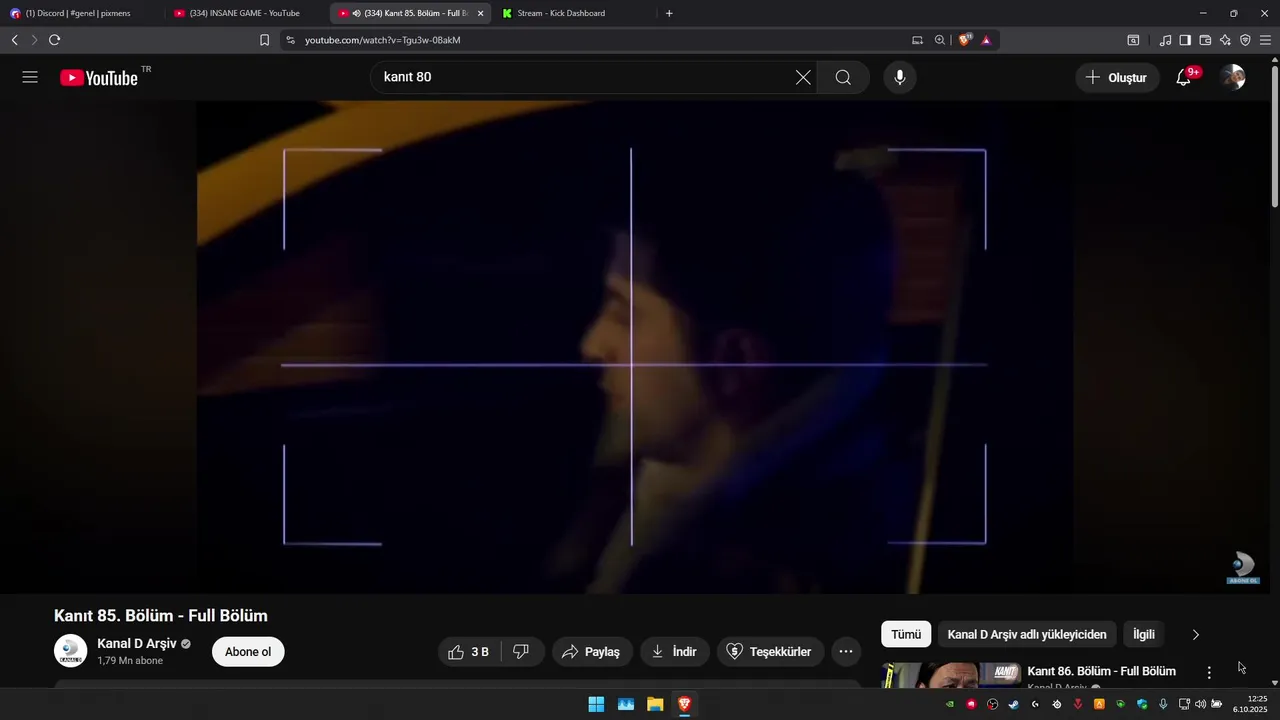Go to YouTube home via logo
Screen dimensions: 1280x720
click(99, 78)
